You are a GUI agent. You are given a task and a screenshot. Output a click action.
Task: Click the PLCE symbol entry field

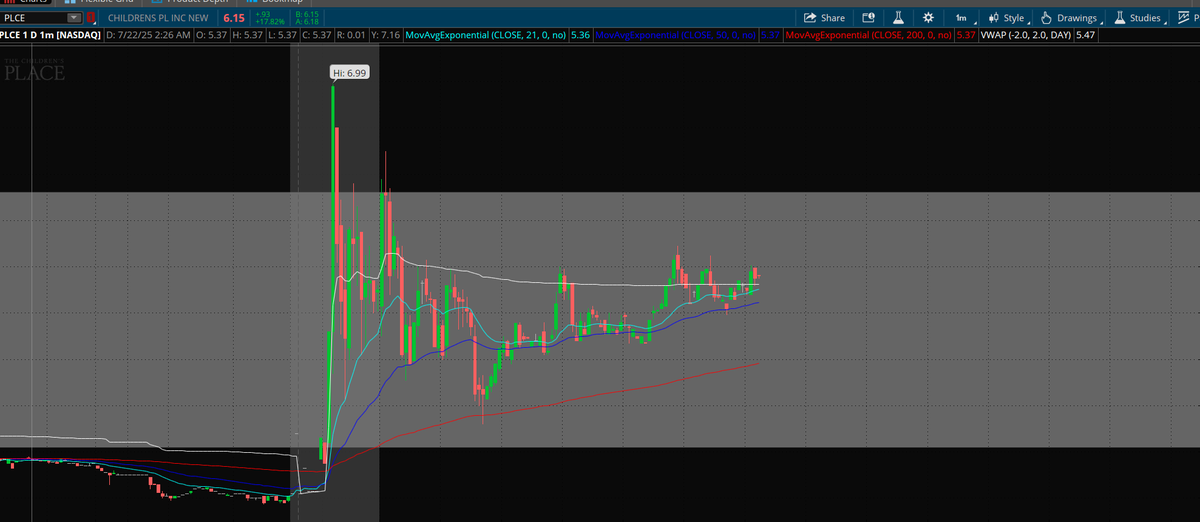(x=33, y=18)
